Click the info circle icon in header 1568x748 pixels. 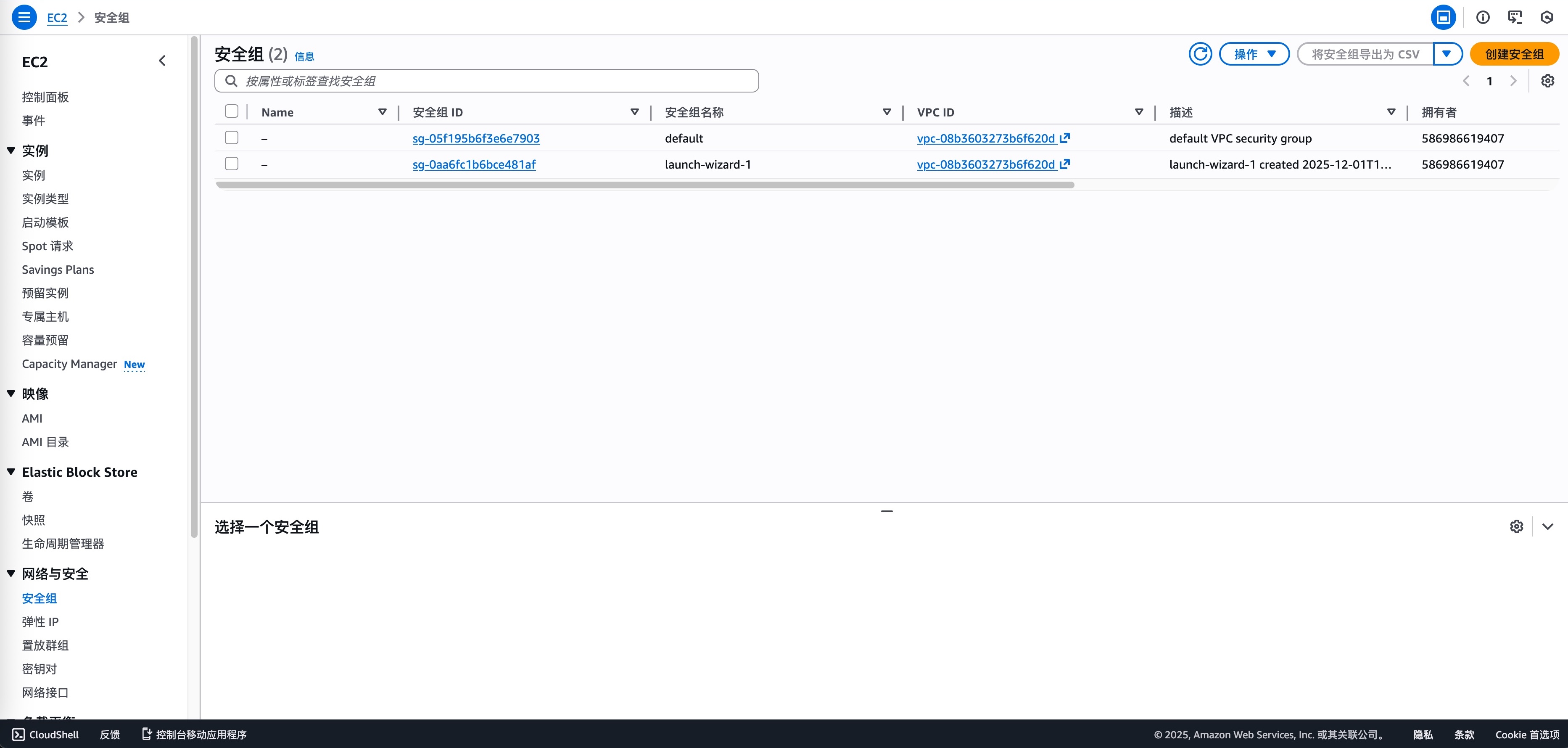(x=1483, y=17)
